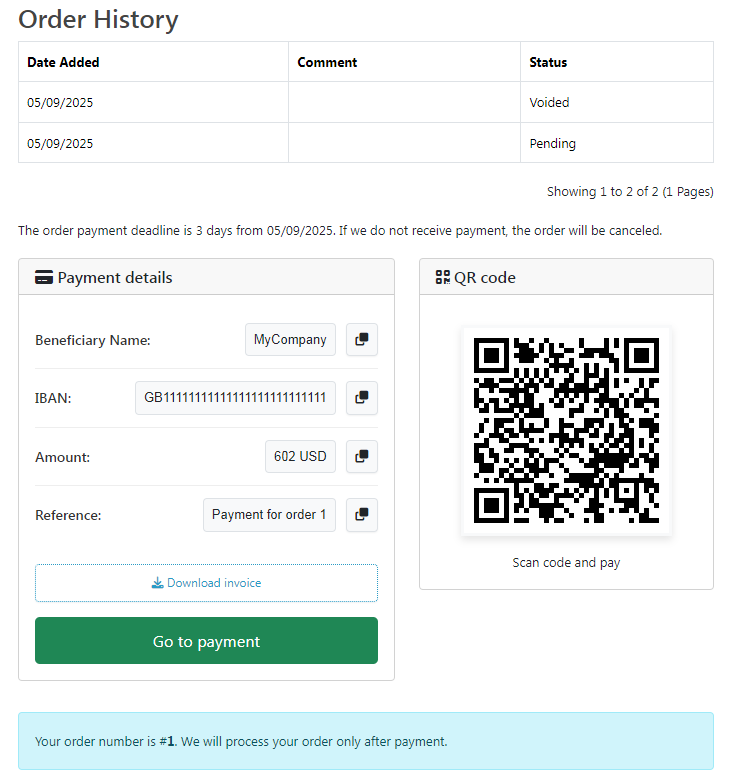Select the Payment for order 1 field
Image resolution: width=731 pixels, height=782 pixels.
[x=269, y=515]
